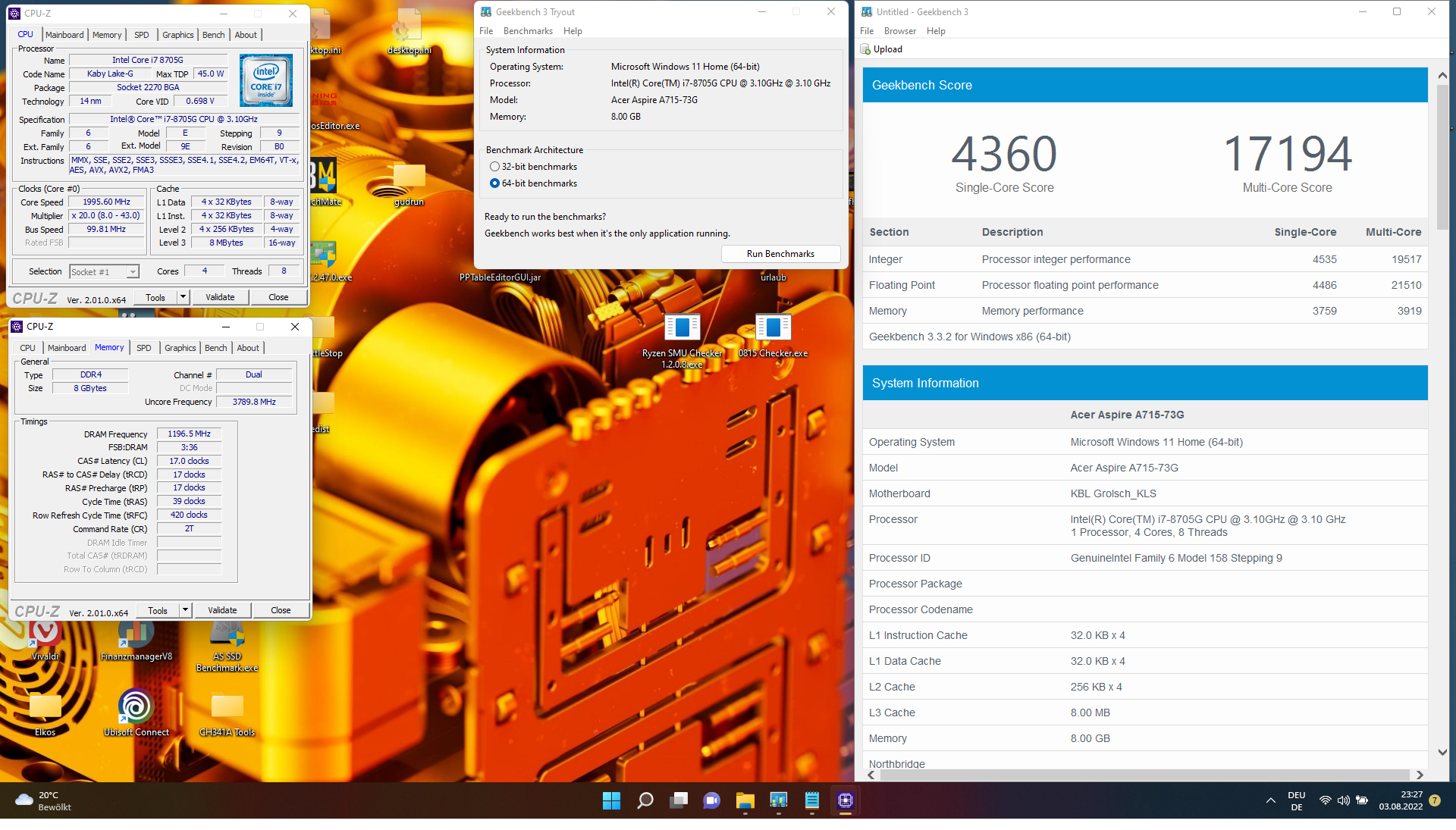Viewport: 1456px width, 830px height.
Task: Open desktop.ini file icon on desktop
Action: [x=409, y=32]
